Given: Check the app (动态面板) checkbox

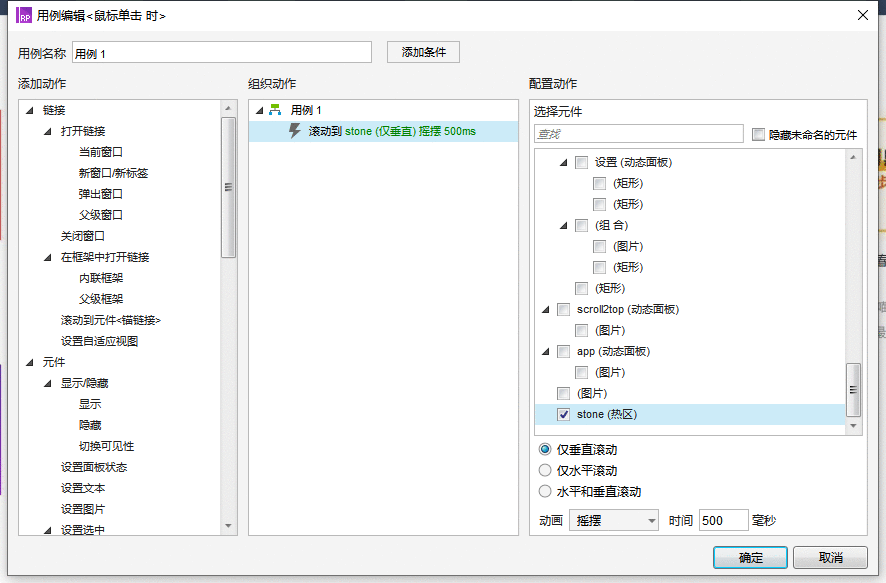Looking at the screenshot, I should (563, 351).
